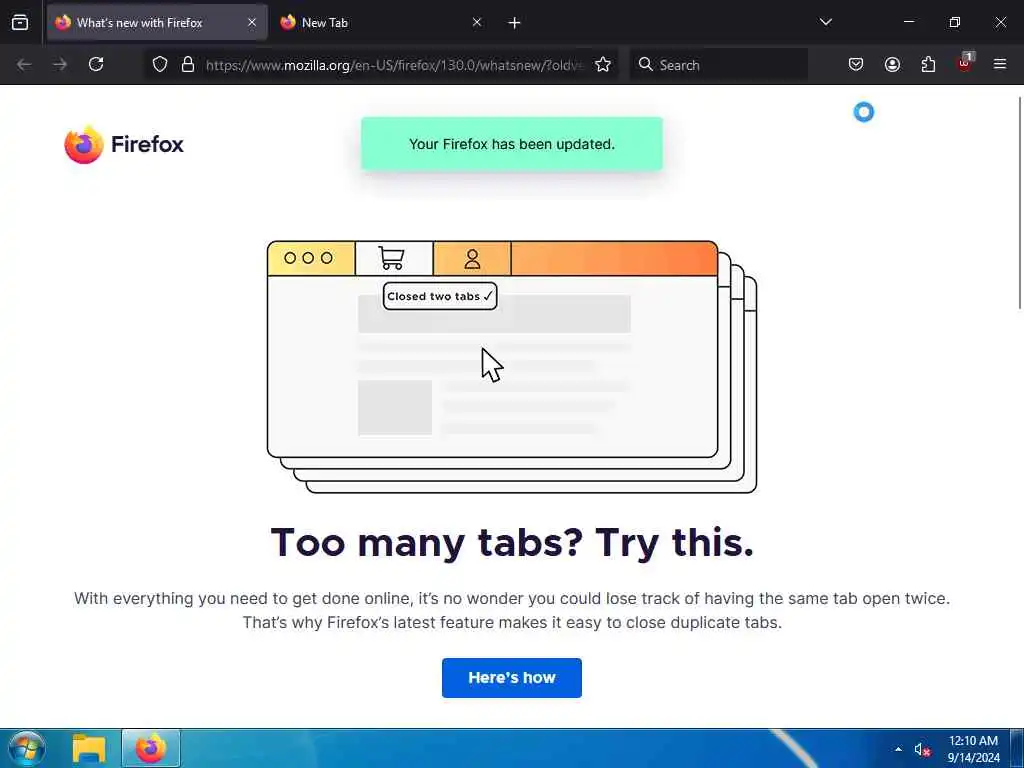This screenshot has height=768, width=1024.
Task: View site security padlock info
Action: pyautogui.click(x=188, y=64)
